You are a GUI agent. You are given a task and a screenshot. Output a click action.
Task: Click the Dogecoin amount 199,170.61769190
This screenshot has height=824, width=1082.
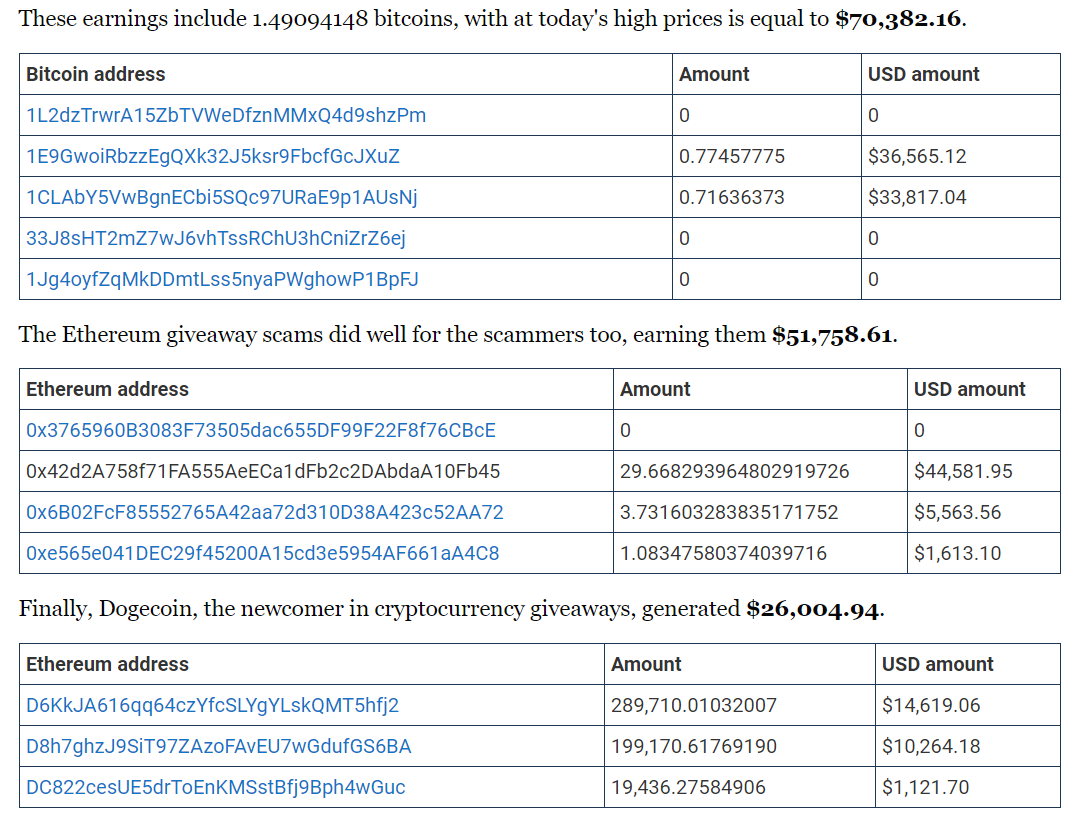pos(694,746)
